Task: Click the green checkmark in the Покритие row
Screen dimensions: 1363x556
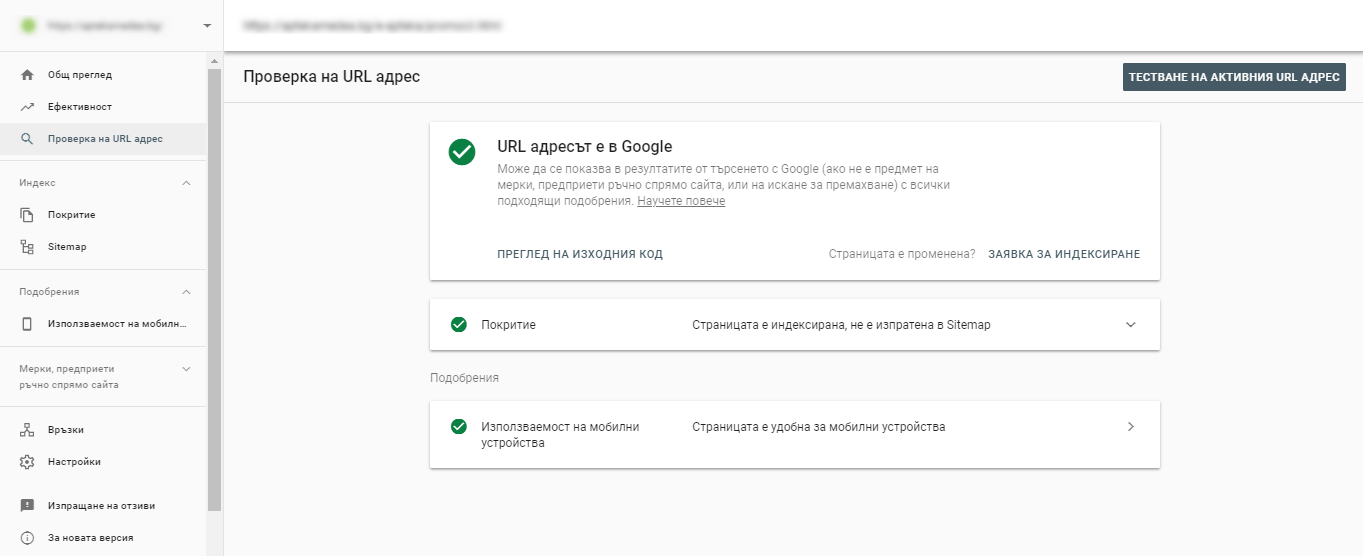Action: tap(459, 325)
